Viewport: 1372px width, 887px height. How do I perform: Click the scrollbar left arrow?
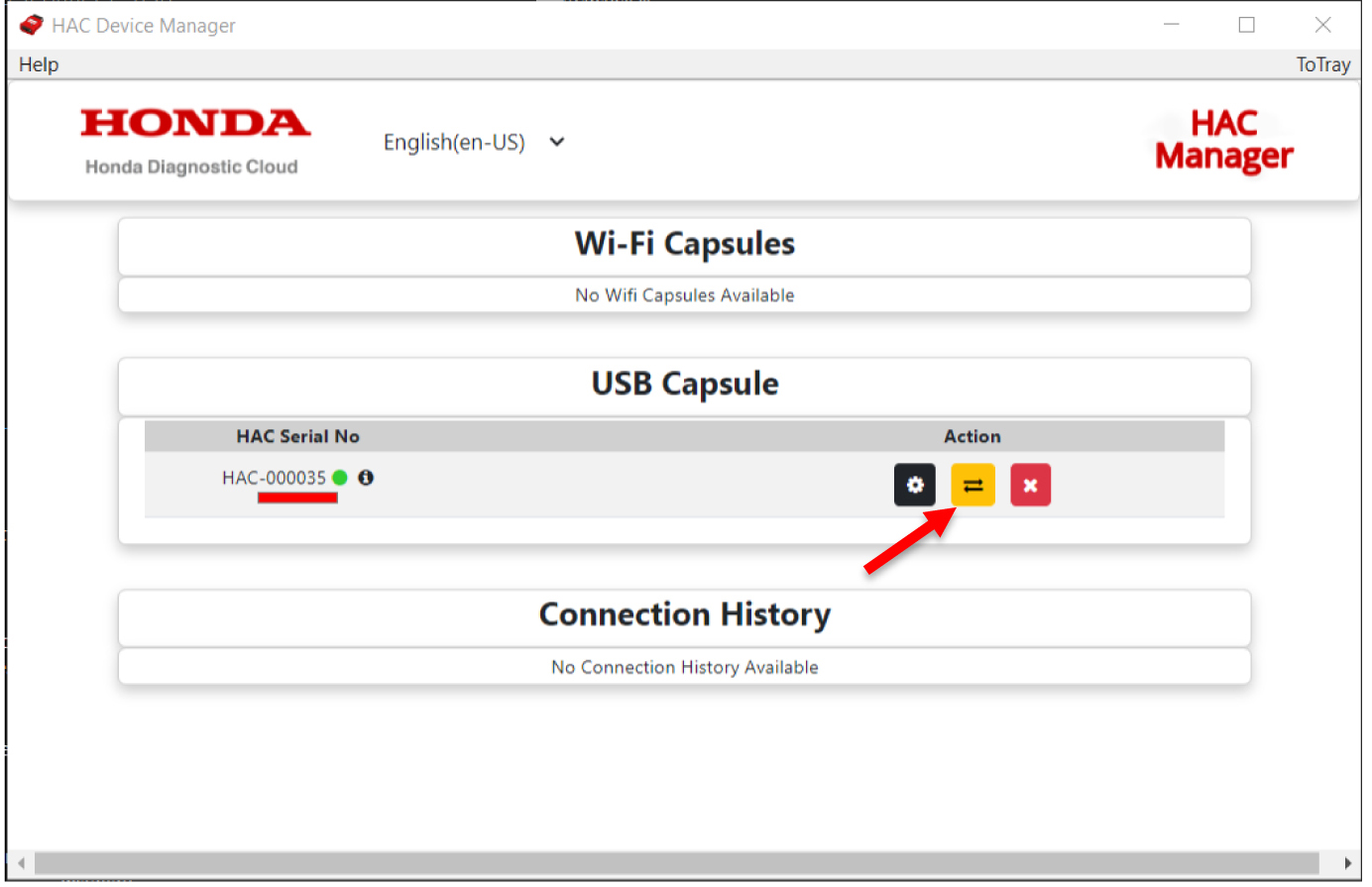(x=21, y=862)
